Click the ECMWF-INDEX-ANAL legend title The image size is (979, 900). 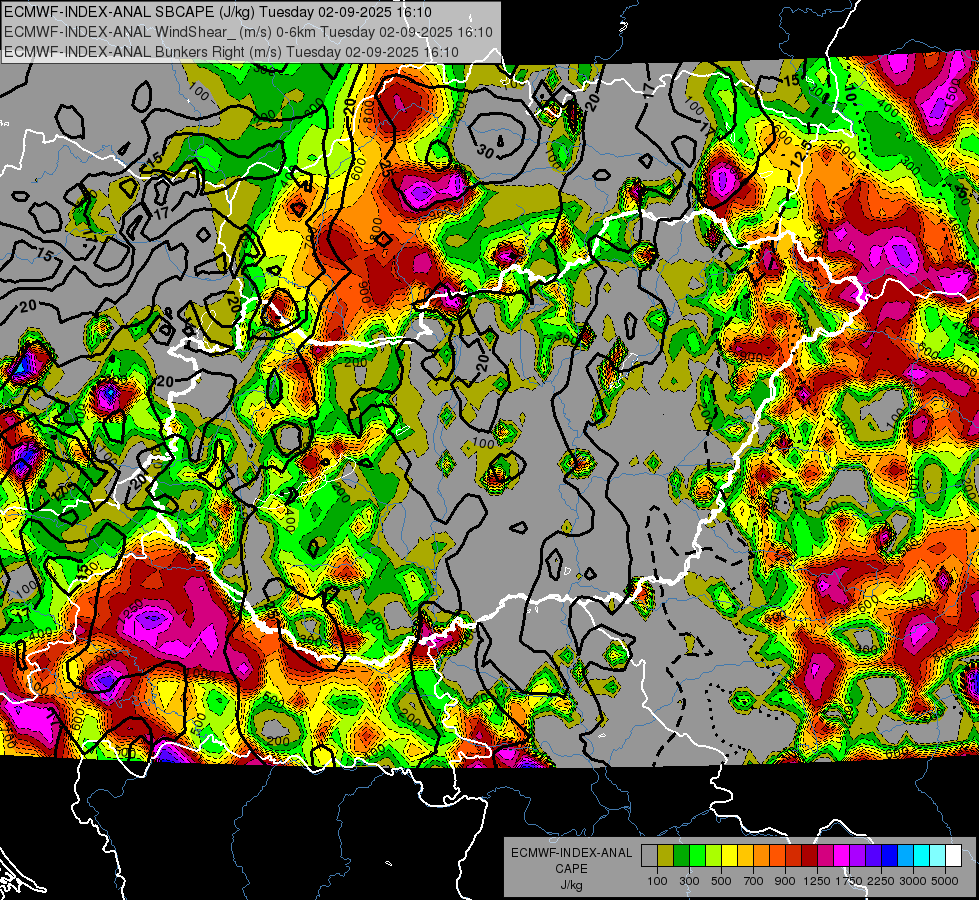(x=571, y=853)
